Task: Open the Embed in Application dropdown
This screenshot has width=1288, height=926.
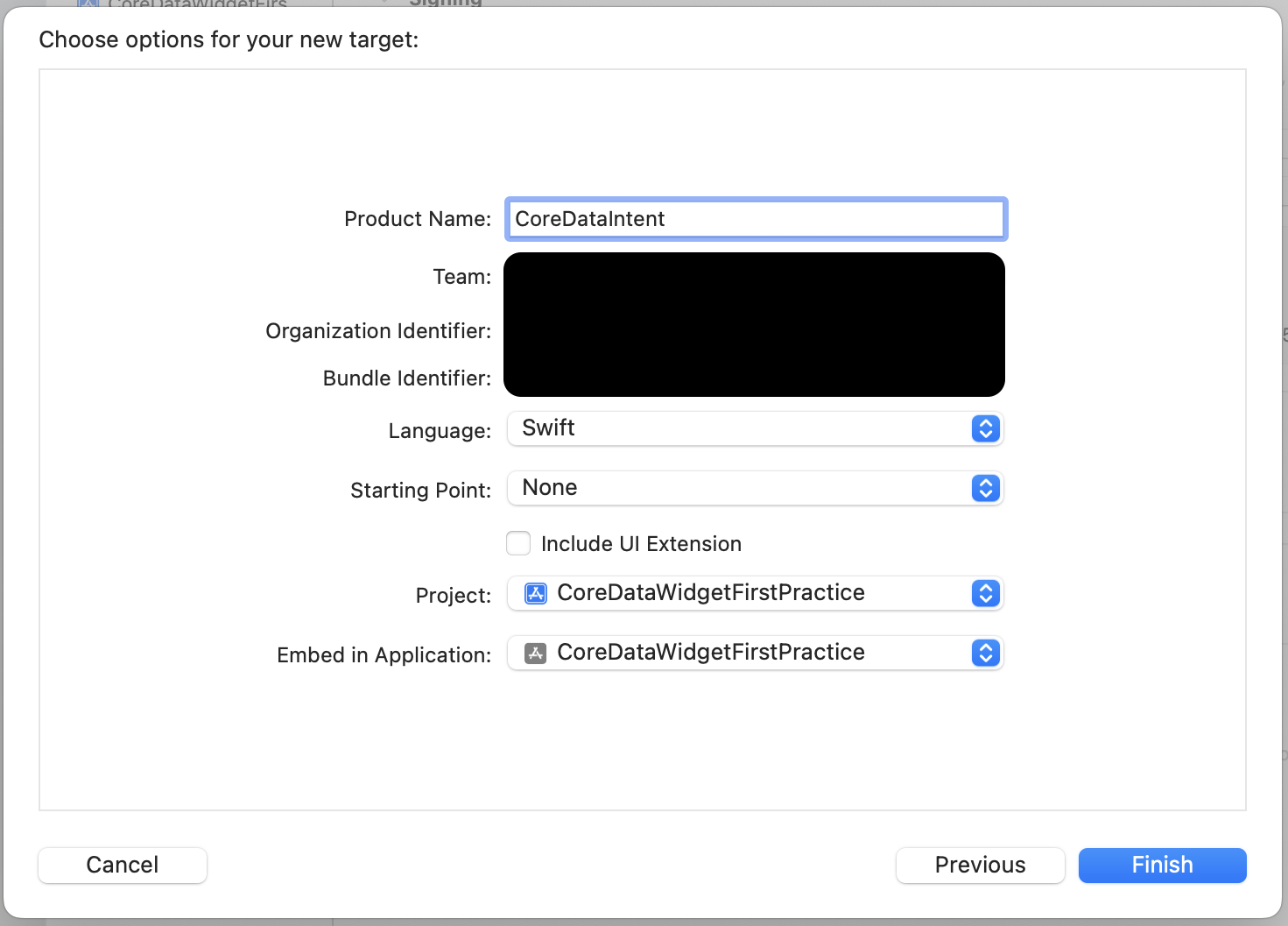Action: 753,653
